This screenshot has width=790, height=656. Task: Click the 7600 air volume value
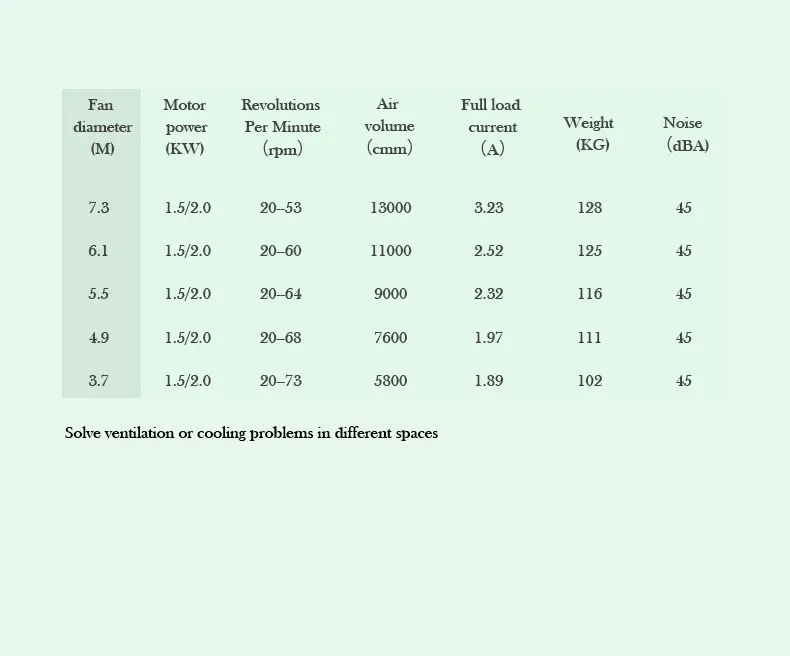390,338
